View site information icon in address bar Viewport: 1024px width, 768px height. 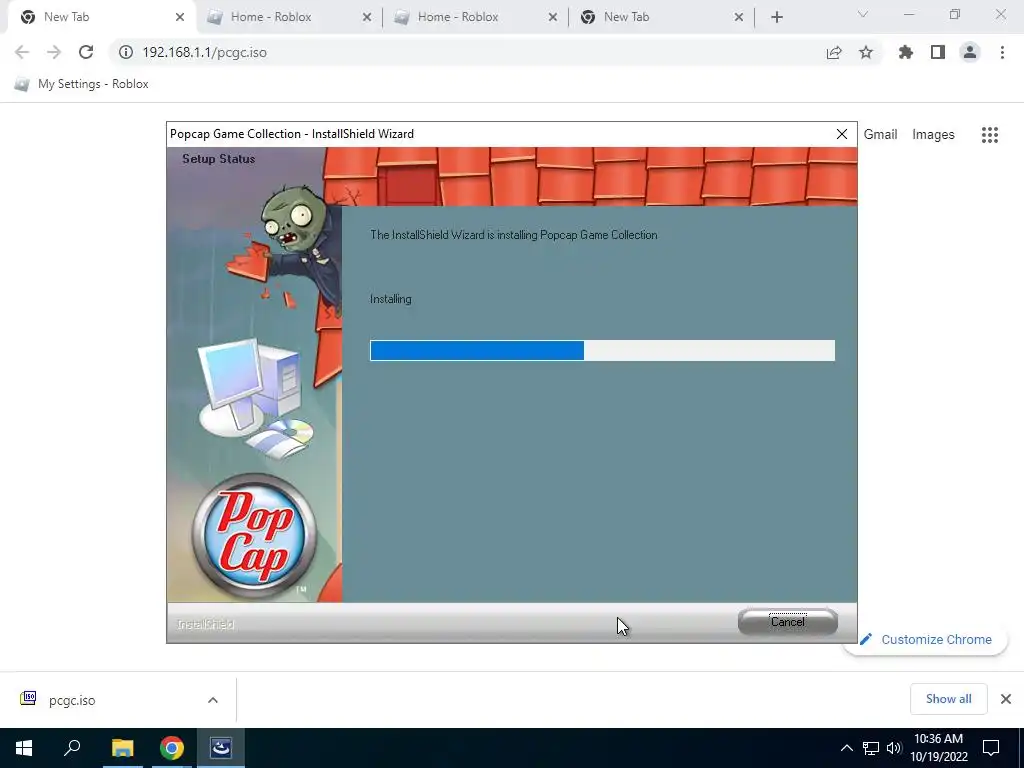(x=126, y=52)
